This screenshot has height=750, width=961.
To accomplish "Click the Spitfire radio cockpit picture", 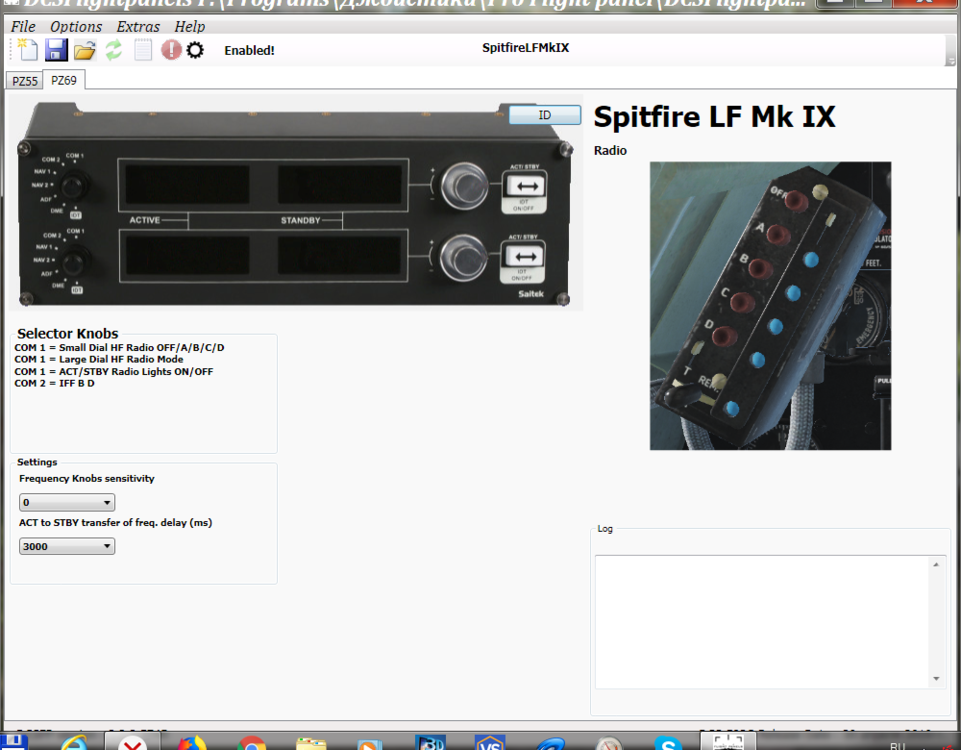I will [x=770, y=306].
